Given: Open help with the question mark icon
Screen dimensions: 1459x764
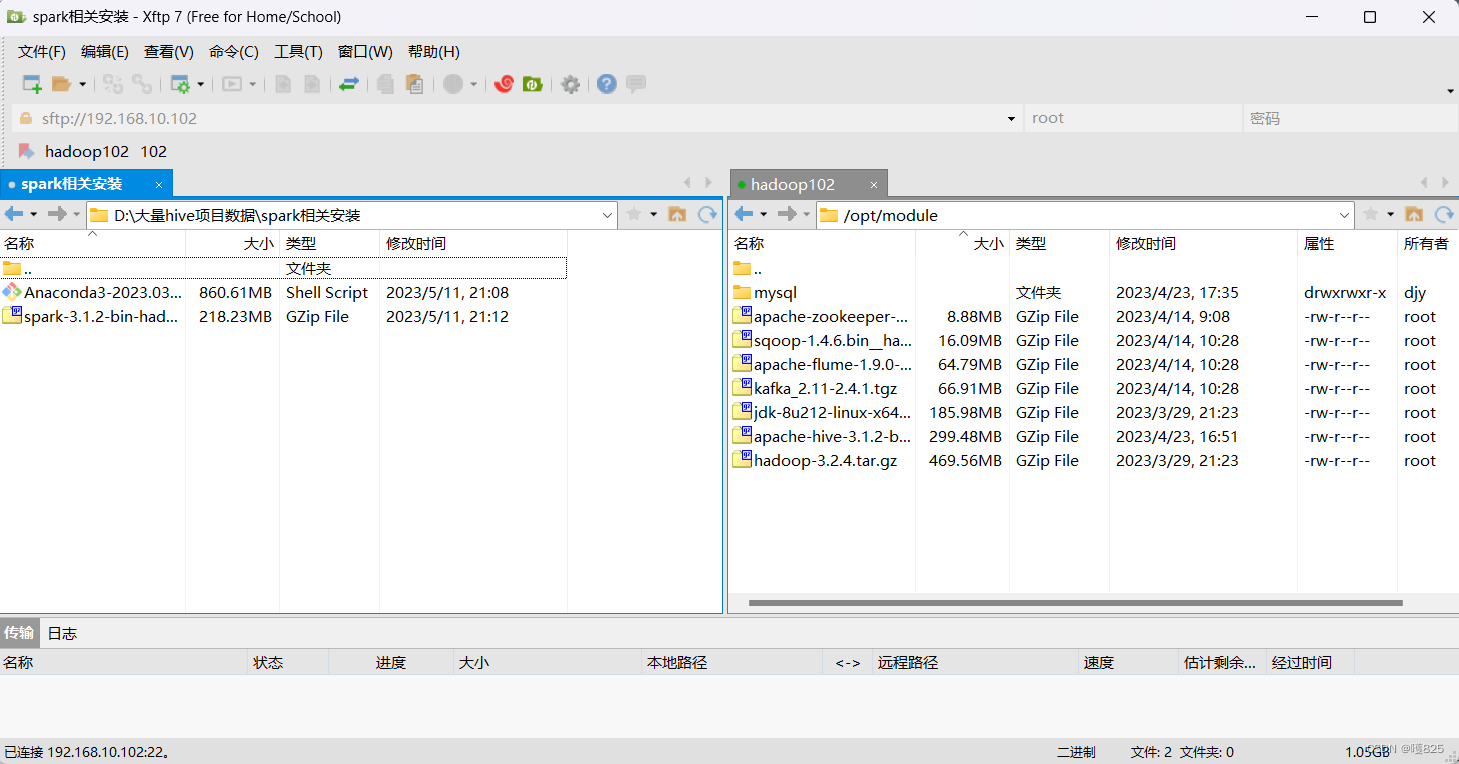Looking at the screenshot, I should (x=607, y=84).
